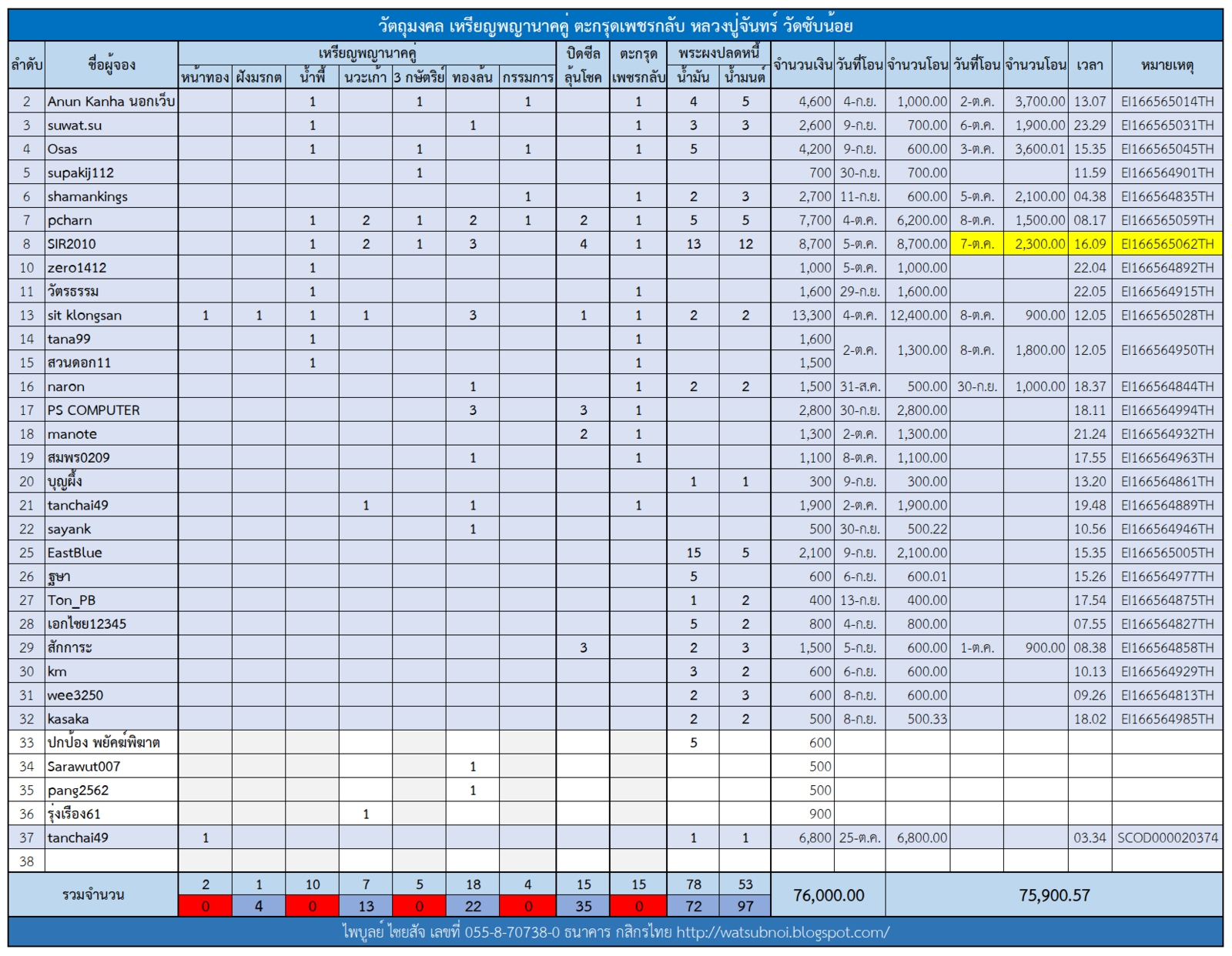Click the yellow highlighted tracking code EI166565062TH
The width and height of the screenshot is (1232, 956).
[x=1167, y=244]
